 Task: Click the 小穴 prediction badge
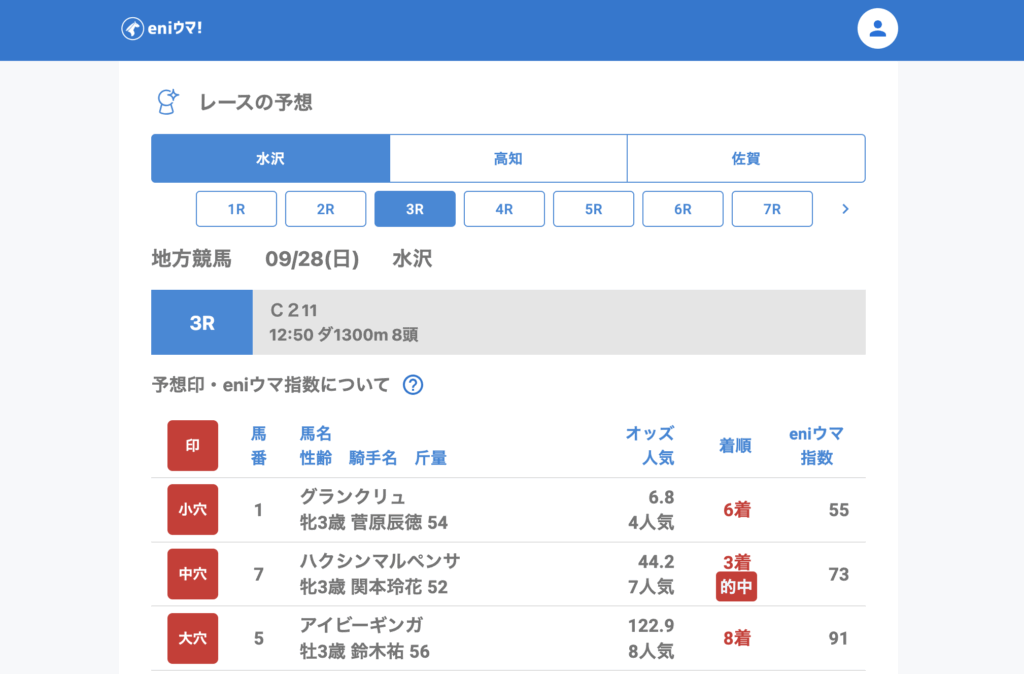click(192, 510)
